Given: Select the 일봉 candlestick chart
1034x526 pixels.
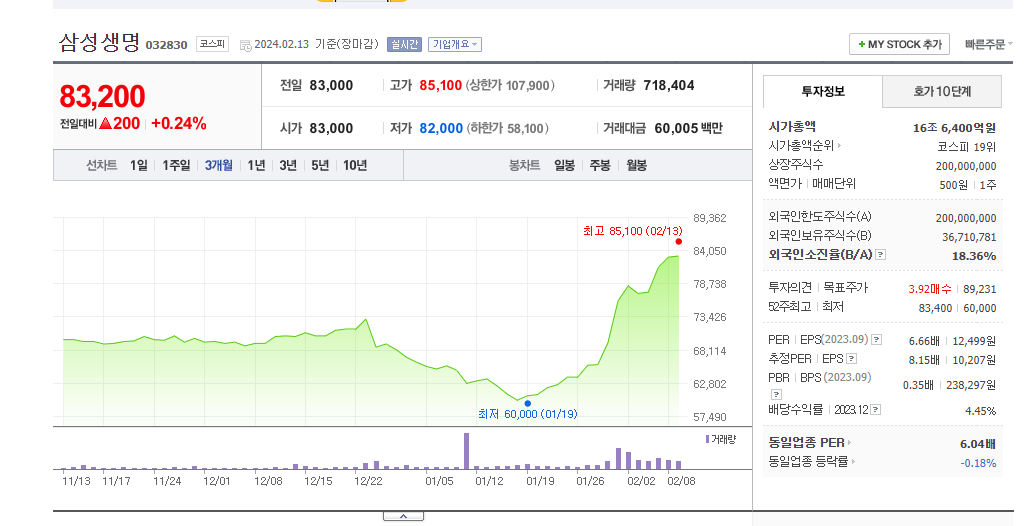Looking at the screenshot, I should (564, 165).
